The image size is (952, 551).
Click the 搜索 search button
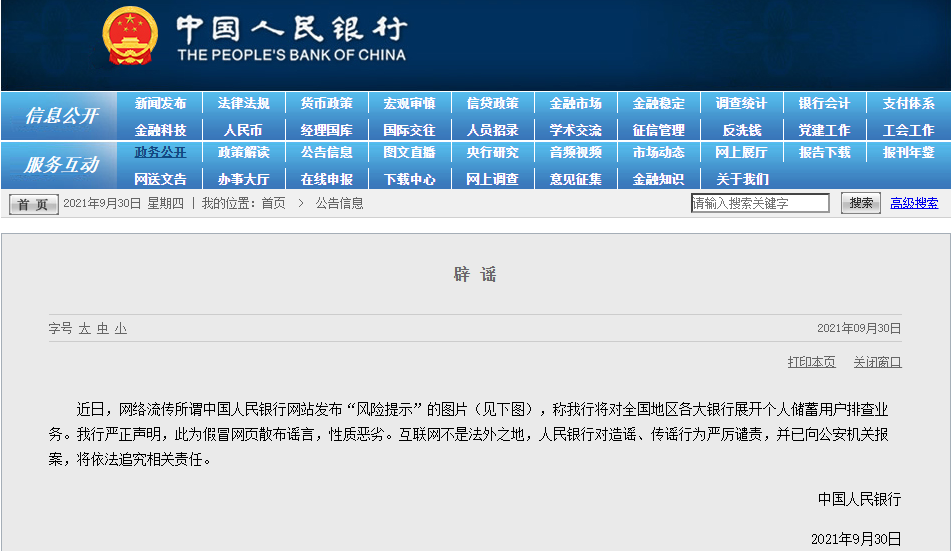point(860,203)
